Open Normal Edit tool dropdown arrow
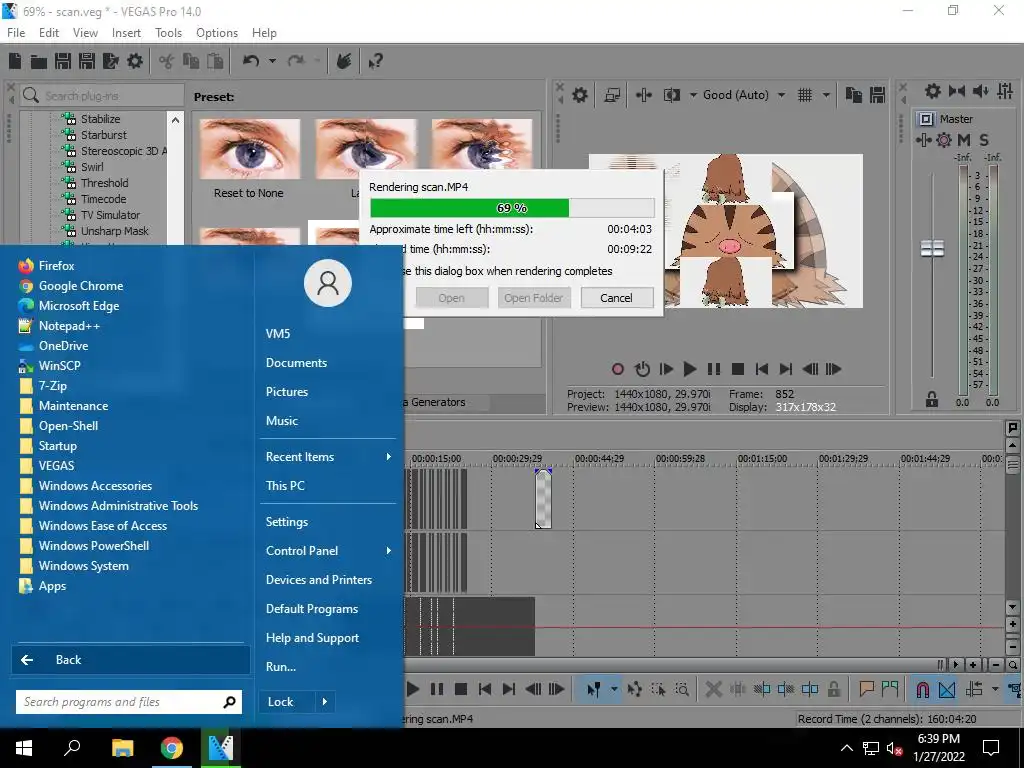 tap(614, 689)
